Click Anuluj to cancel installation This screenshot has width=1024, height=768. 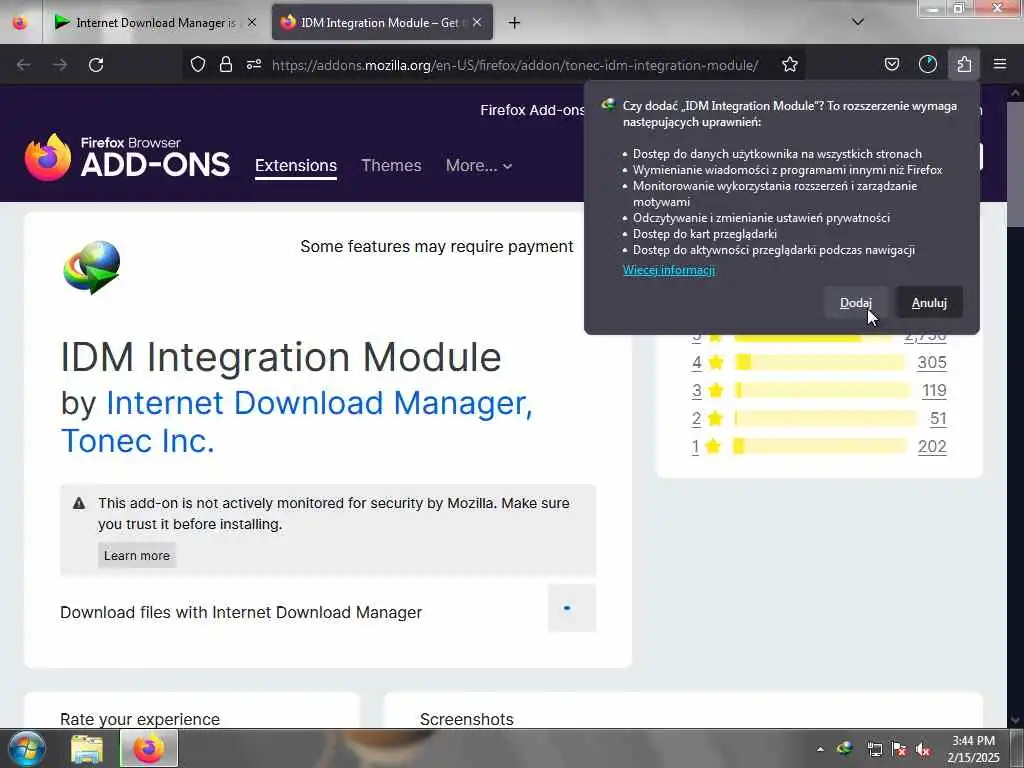click(x=929, y=303)
